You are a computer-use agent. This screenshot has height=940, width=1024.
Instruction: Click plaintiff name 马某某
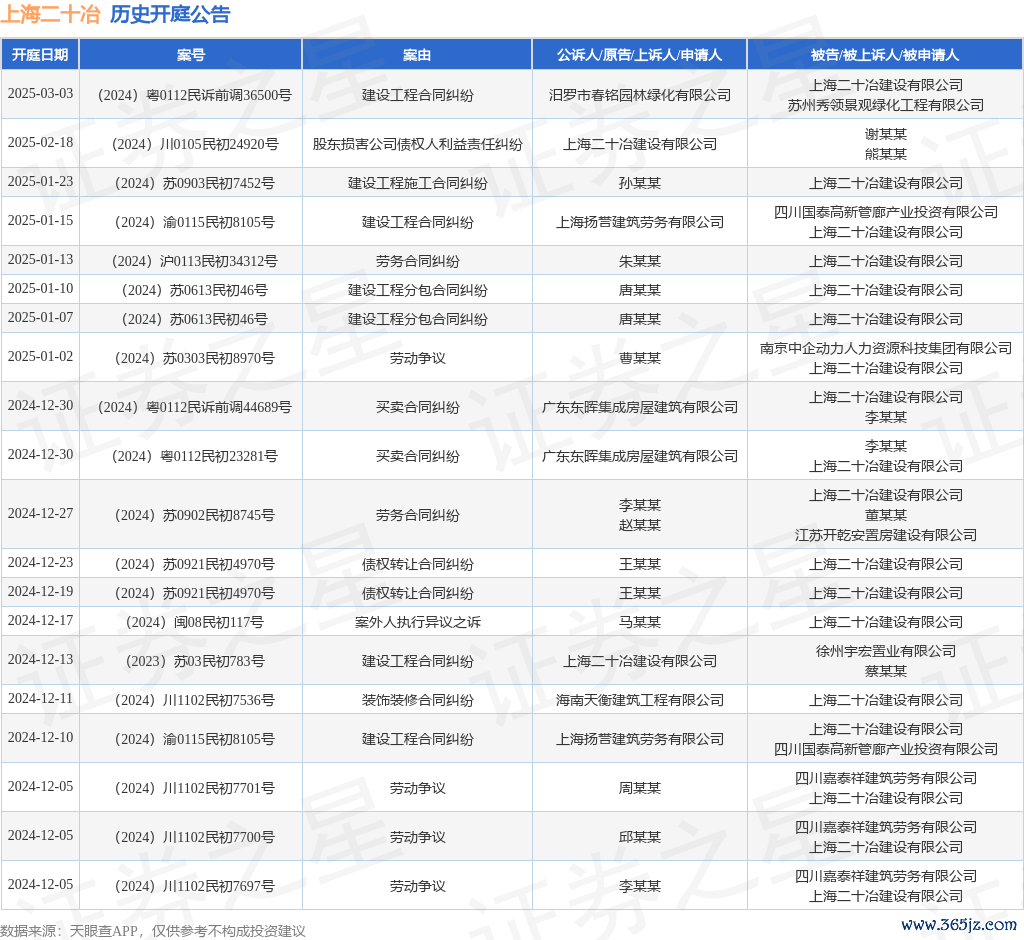click(639, 623)
